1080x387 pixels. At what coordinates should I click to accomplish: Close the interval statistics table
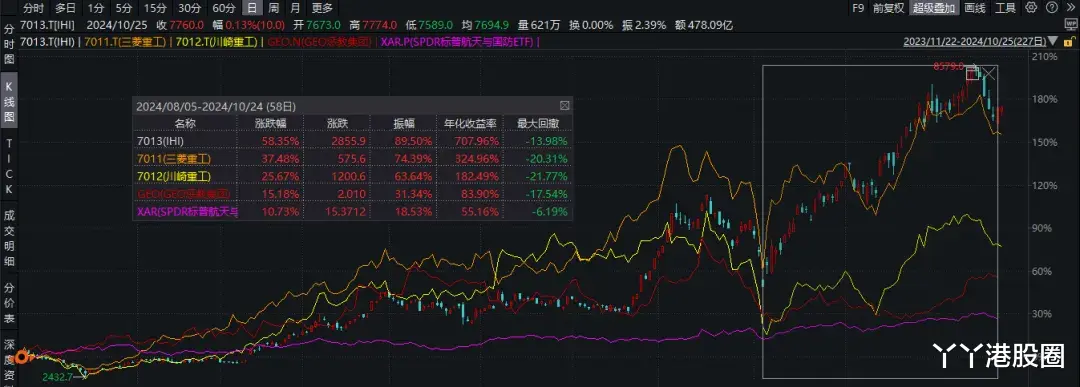coord(564,106)
